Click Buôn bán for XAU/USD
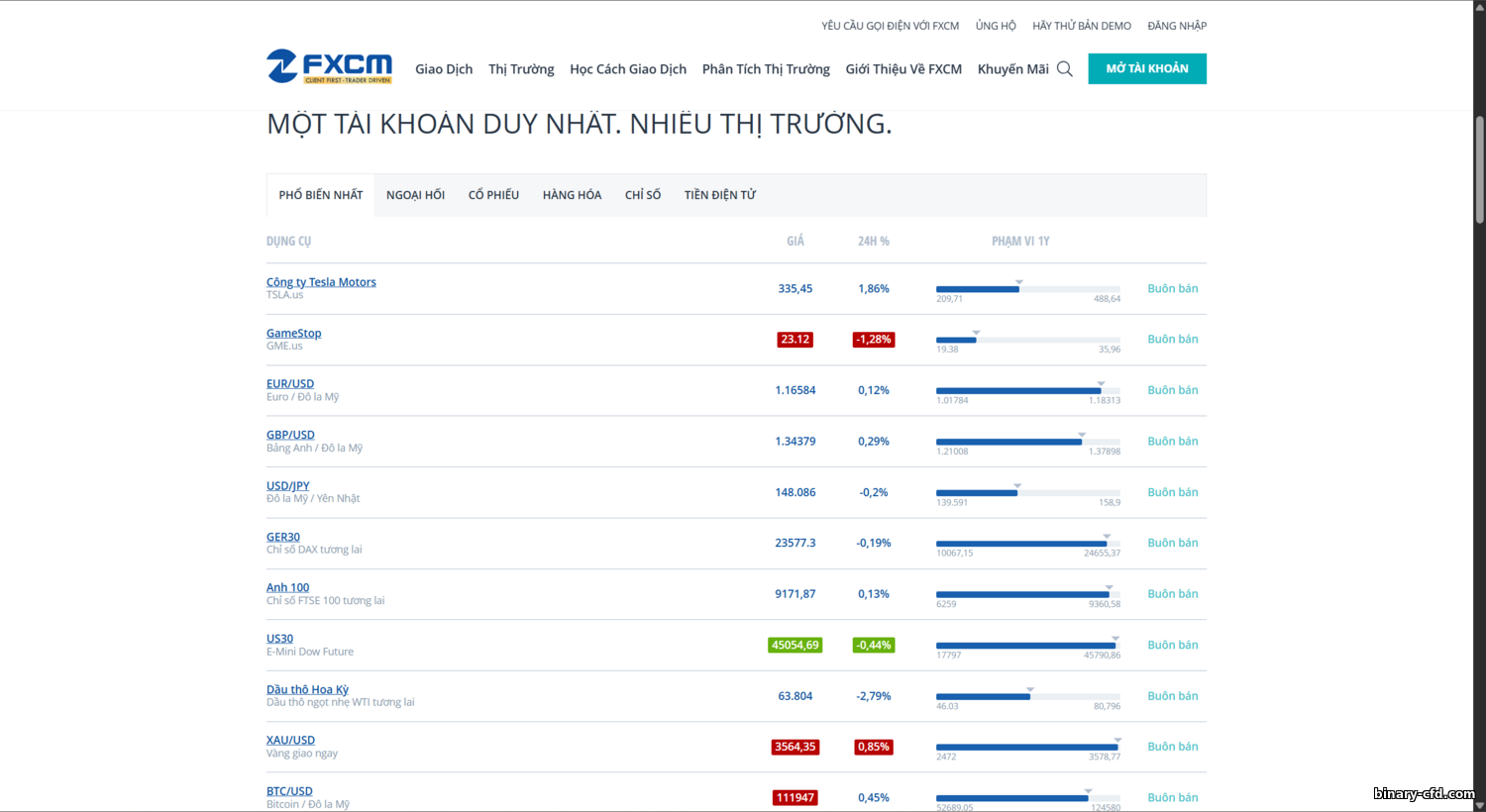Screen dimensions: 1486x812 pyautogui.click(x=1173, y=747)
